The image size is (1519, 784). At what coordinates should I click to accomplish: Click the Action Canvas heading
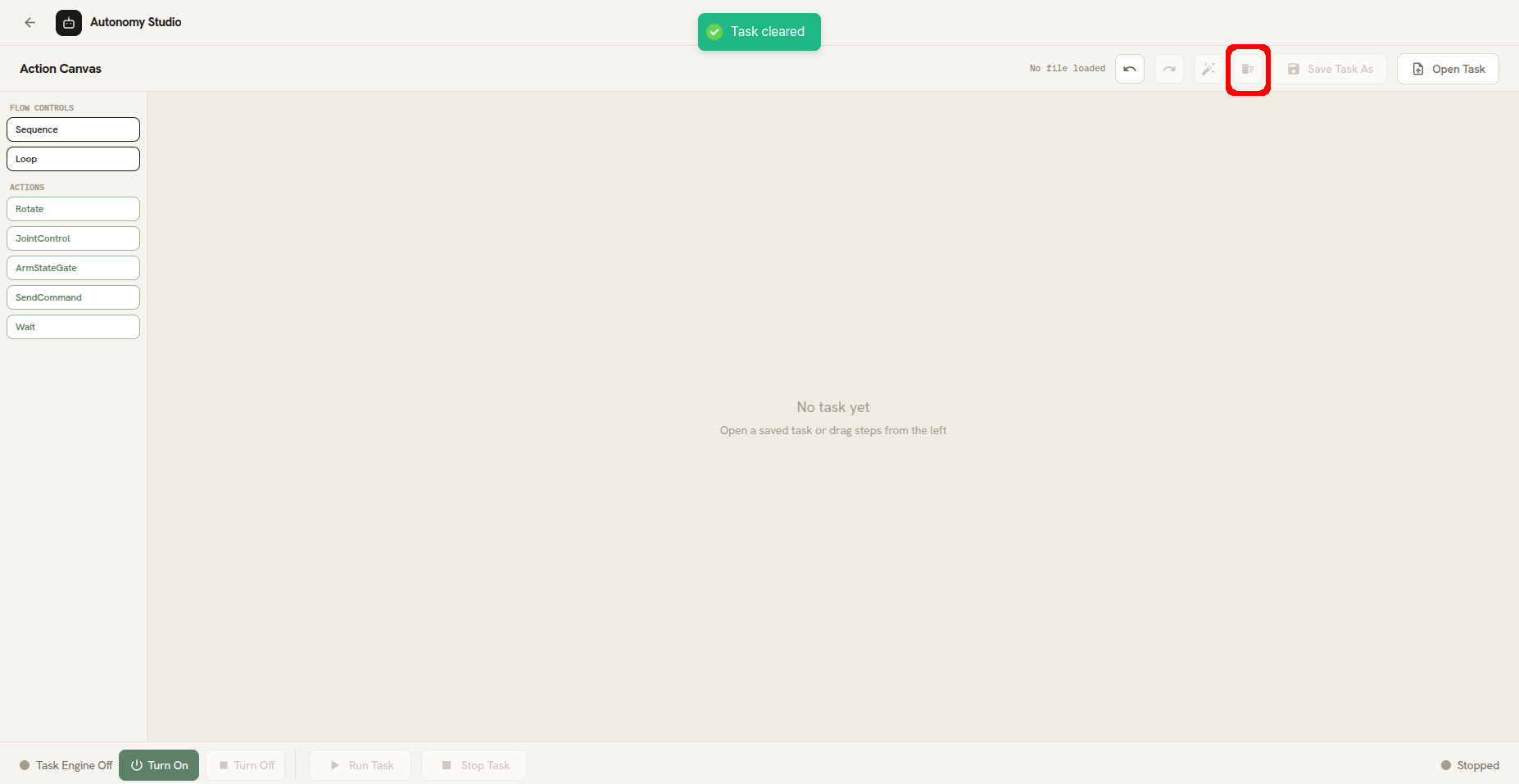tap(61, 69)
